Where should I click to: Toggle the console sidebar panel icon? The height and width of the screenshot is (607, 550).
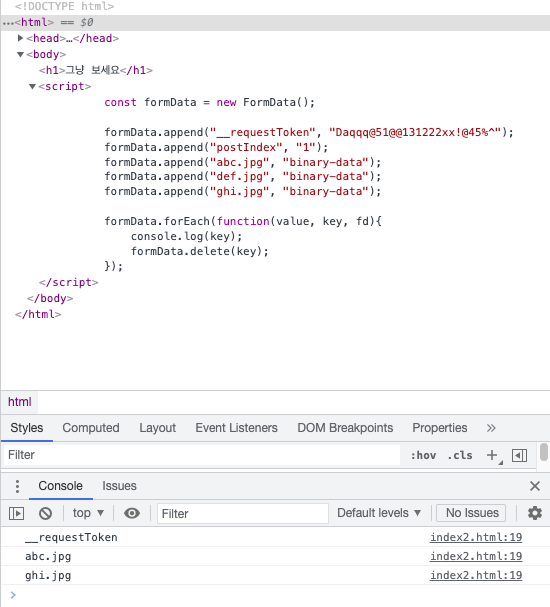tap(16, 513)
